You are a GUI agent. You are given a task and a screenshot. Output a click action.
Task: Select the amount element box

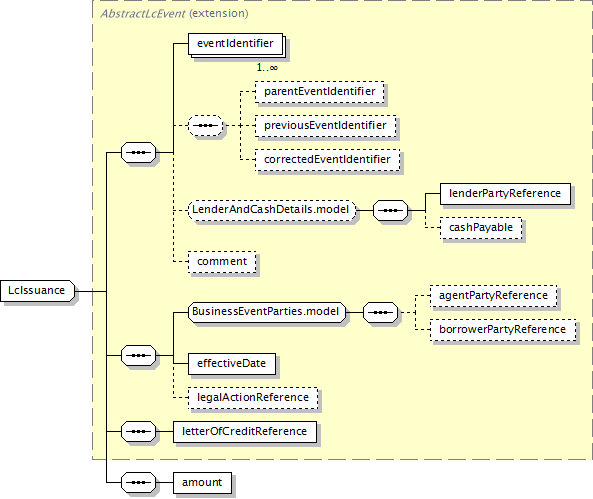tap(202, 483)
